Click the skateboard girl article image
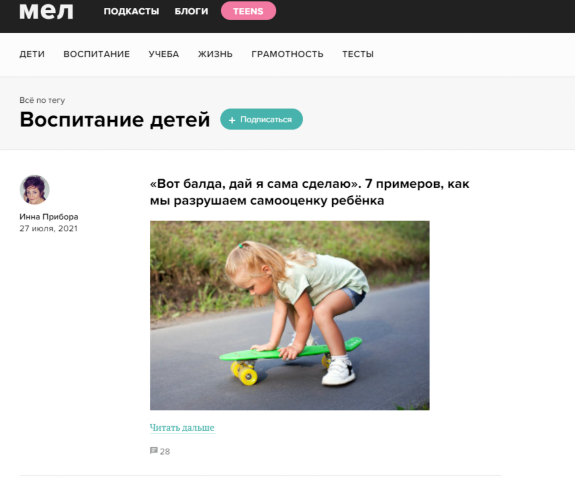 pos(290,315)
